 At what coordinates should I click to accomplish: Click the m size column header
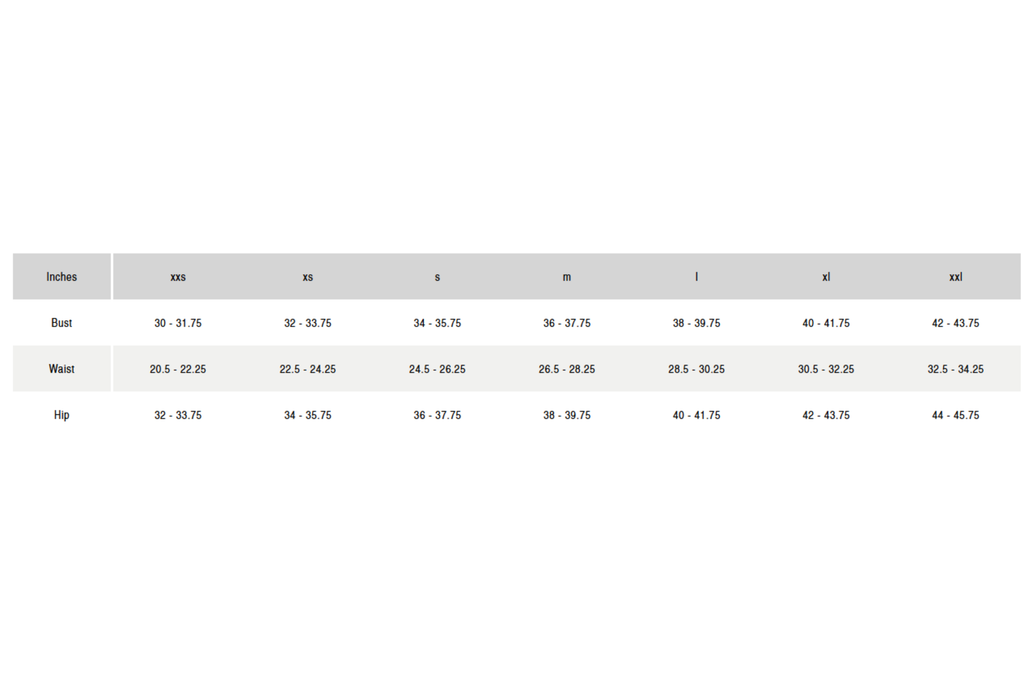tap(567, 277)
